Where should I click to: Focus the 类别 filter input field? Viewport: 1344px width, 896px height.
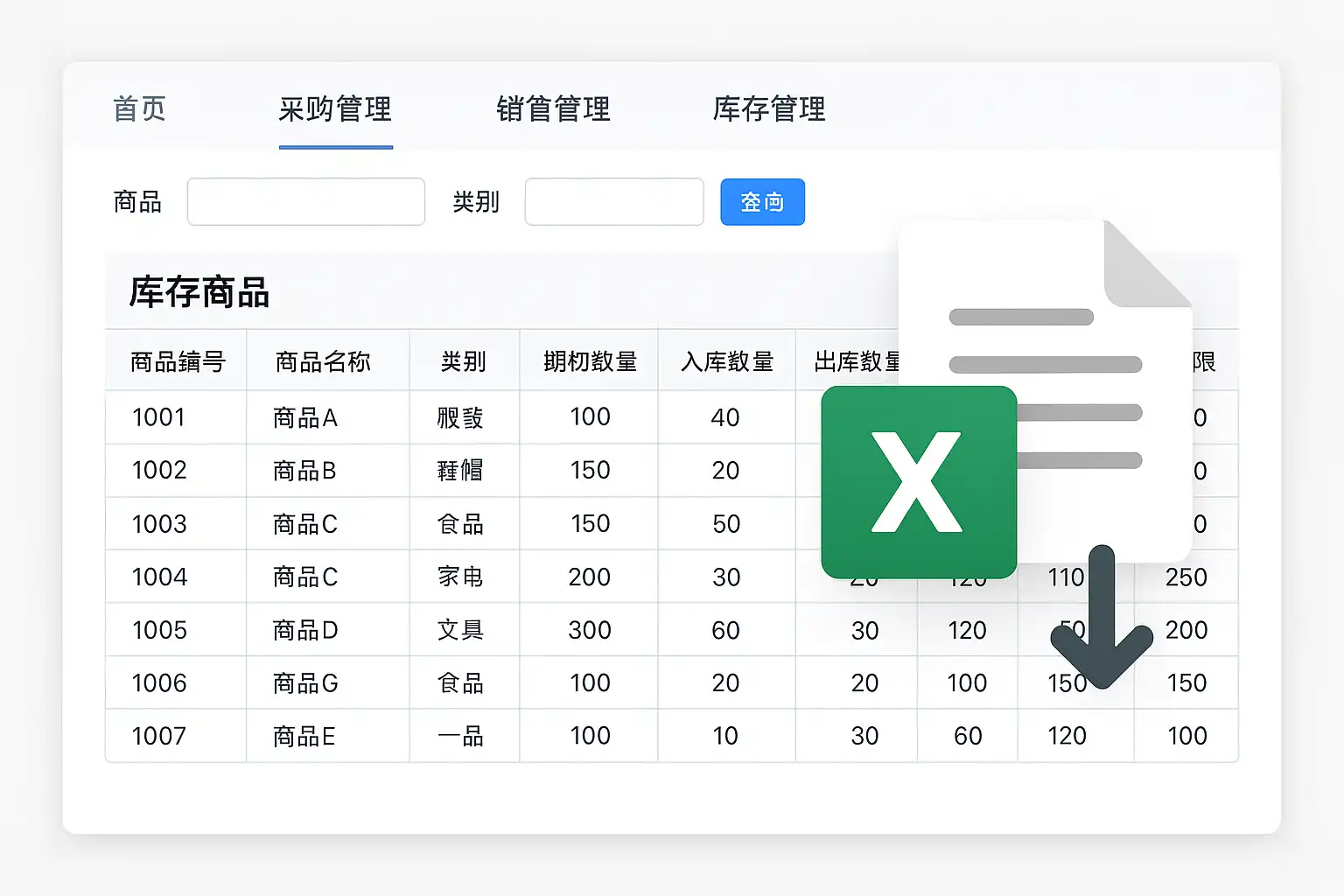click(614, 202)
